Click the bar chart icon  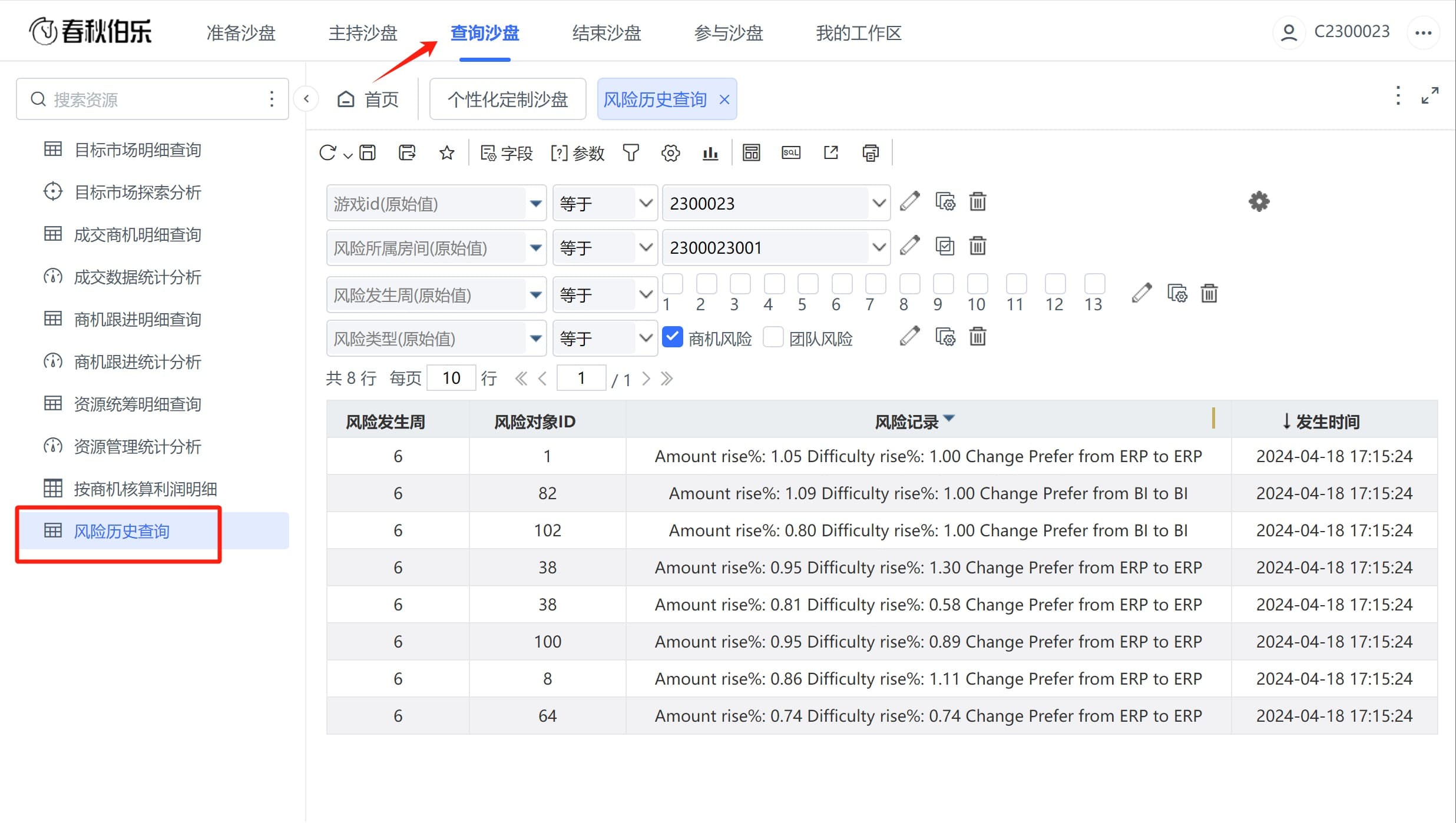[710, 153]
